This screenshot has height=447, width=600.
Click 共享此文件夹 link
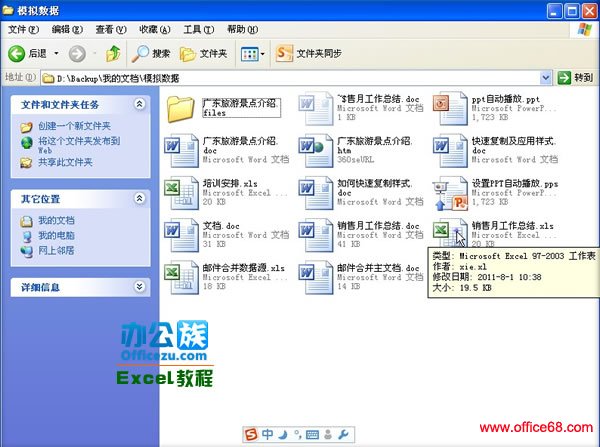65,162
